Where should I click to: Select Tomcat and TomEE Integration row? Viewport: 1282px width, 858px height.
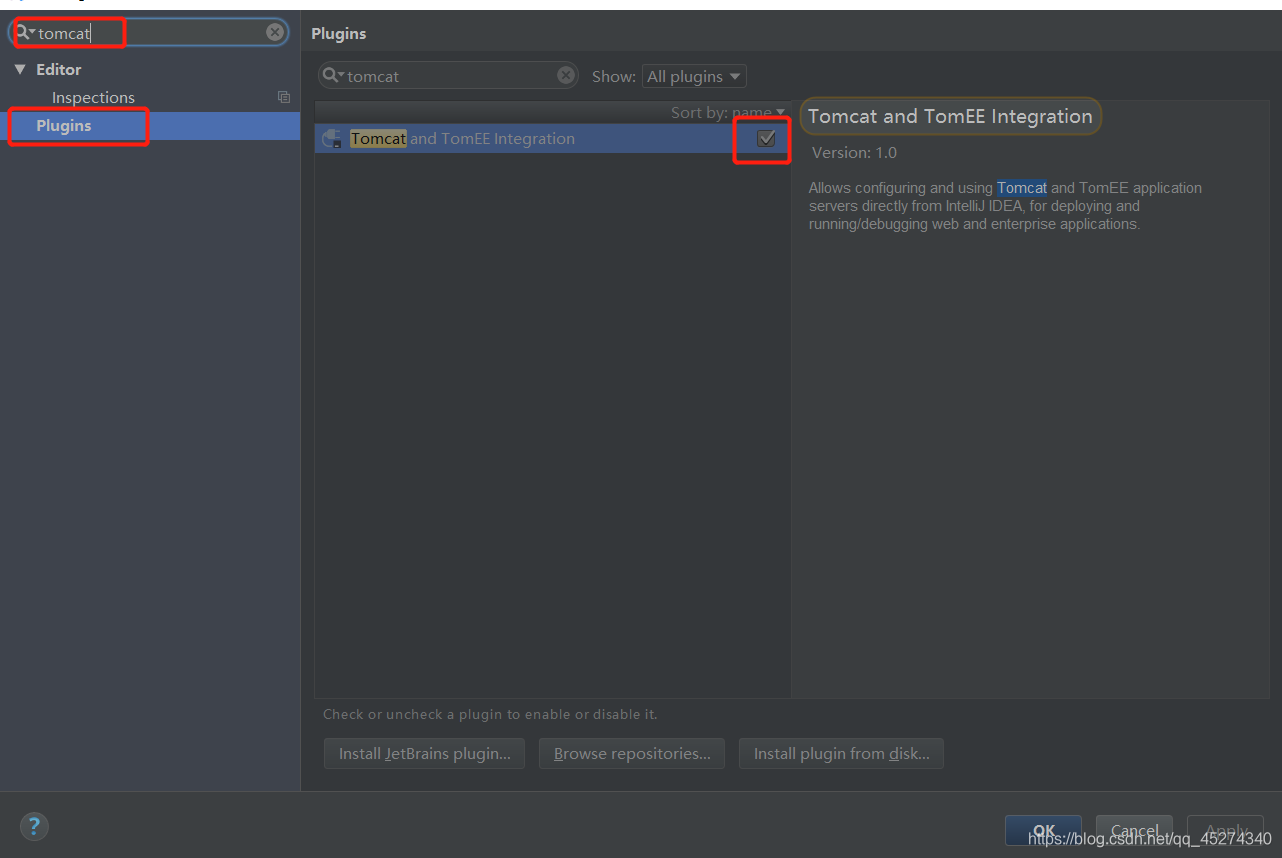click(x=553, y=139)
